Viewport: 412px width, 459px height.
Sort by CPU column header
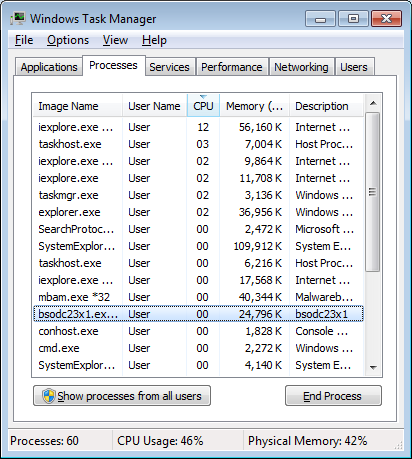pos(203,106)
